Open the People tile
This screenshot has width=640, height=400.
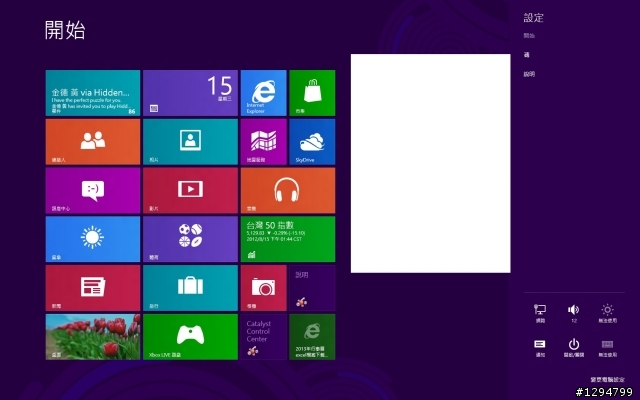coord(93,142)
